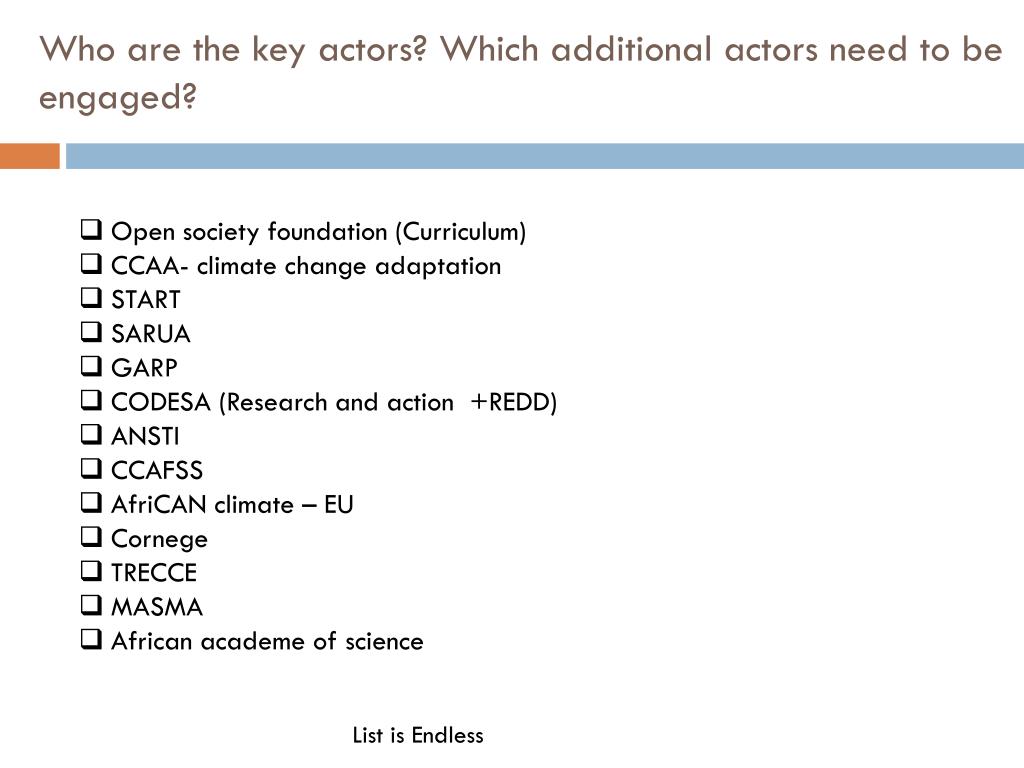Click the orange accent block

point(29,156)
